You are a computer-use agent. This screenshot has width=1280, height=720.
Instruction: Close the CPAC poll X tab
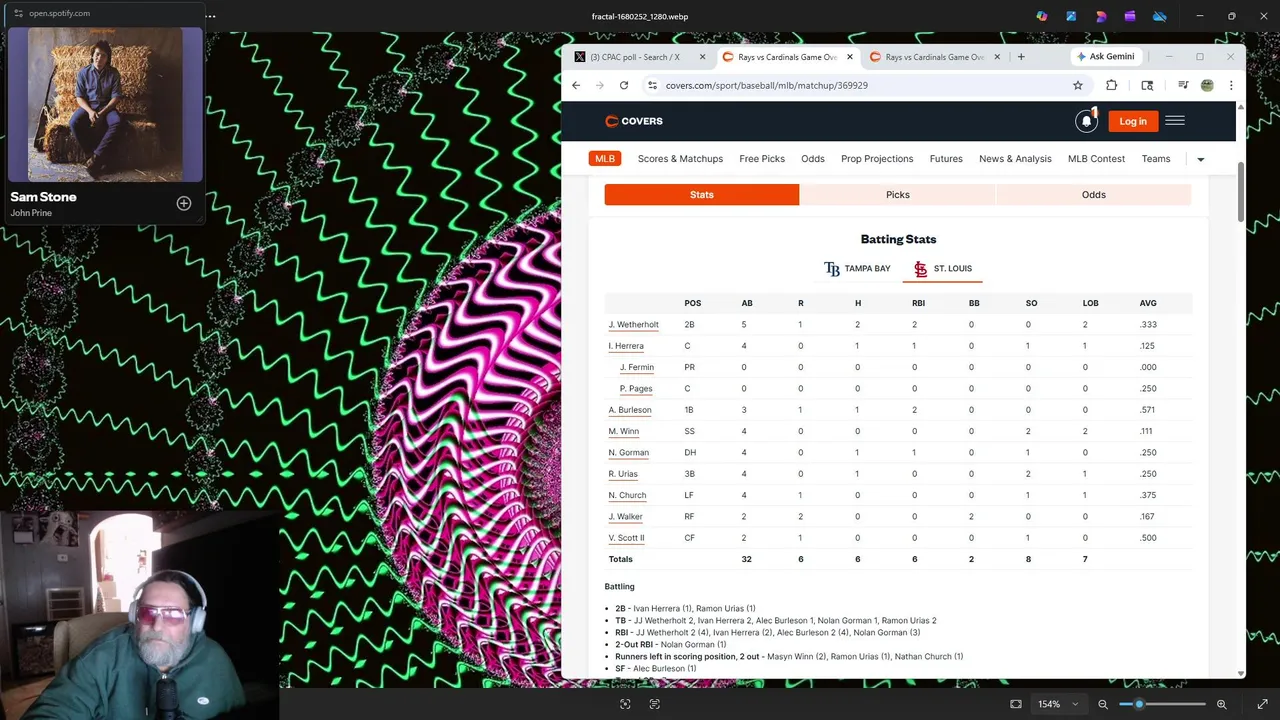coord(703,57)
